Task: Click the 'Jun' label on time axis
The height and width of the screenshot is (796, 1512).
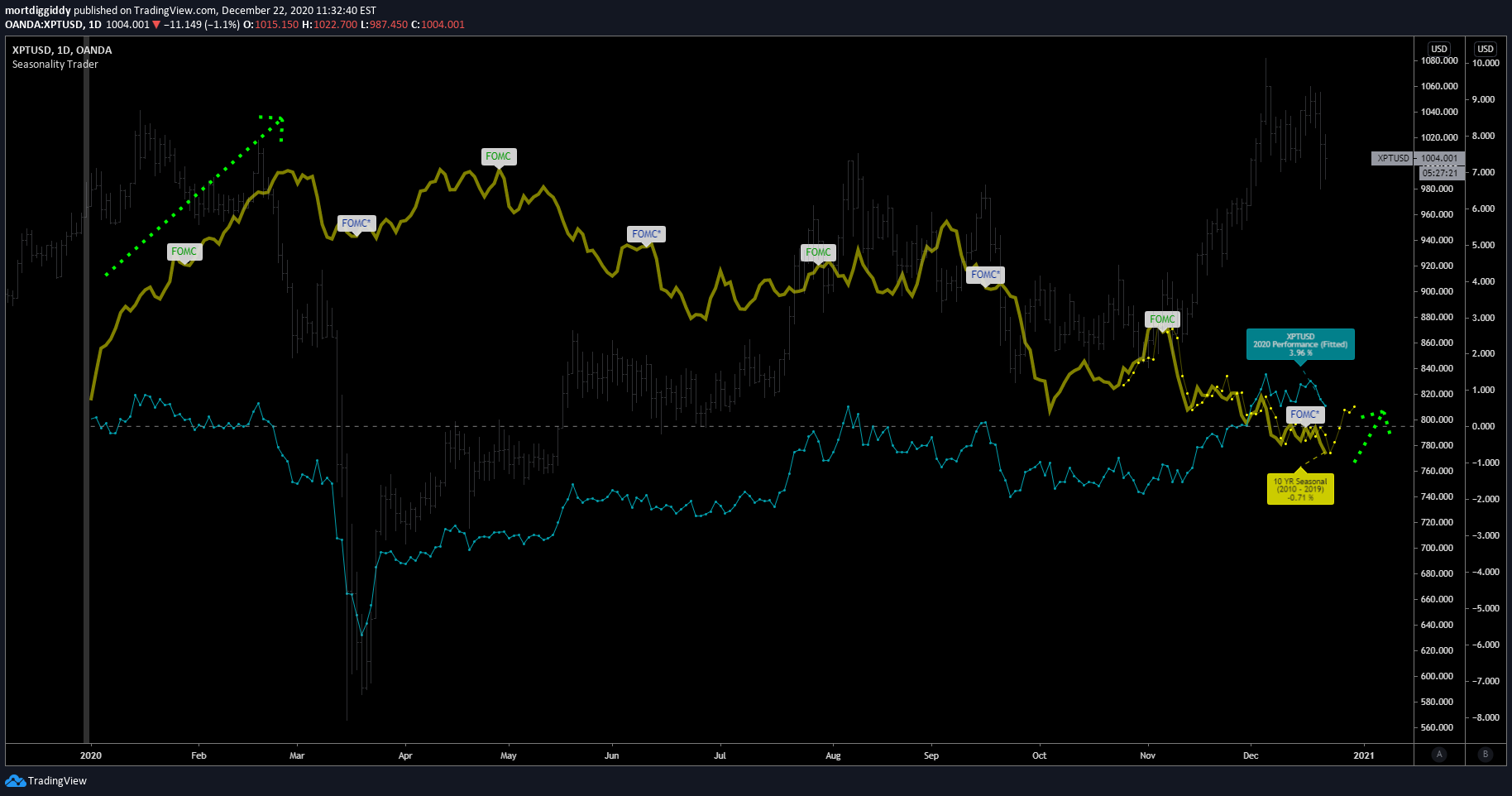Action: pyautogui.click(x=611, y=755)
